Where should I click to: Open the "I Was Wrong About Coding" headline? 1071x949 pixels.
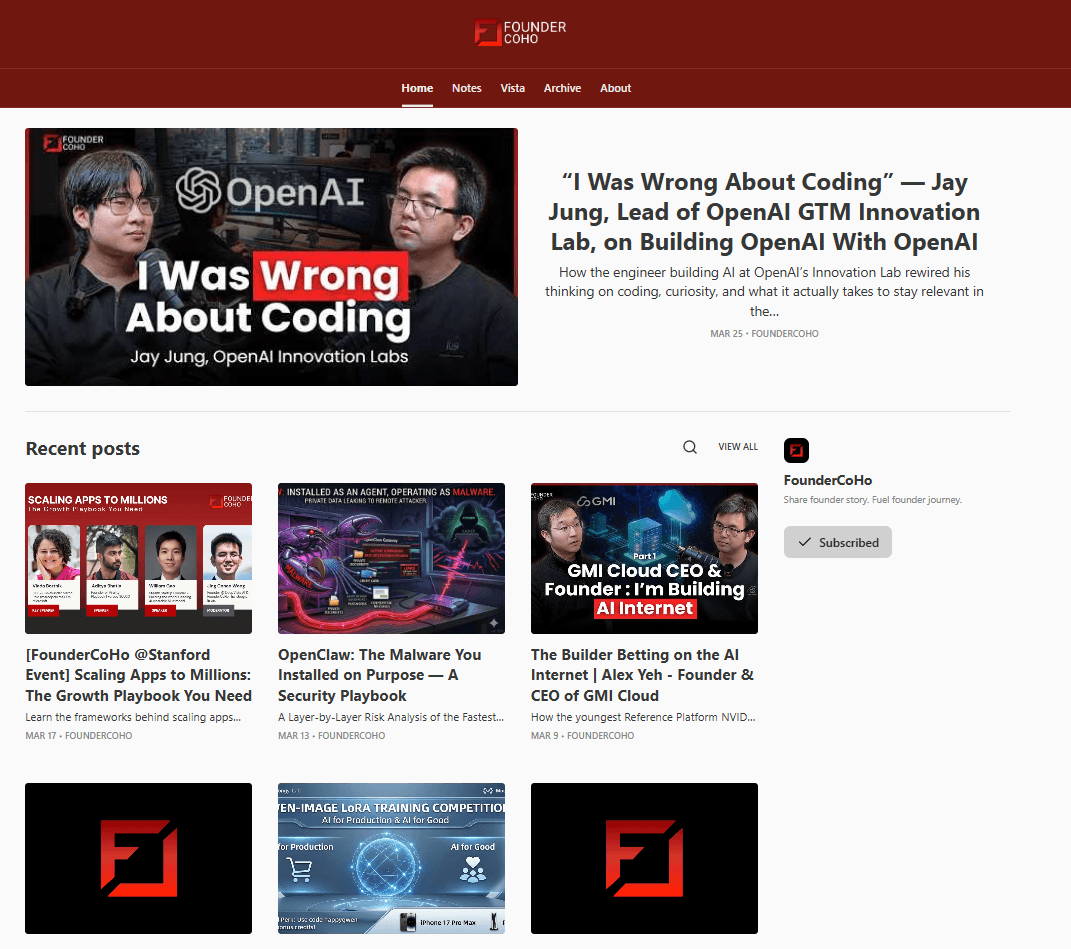(x=764, y=212)
